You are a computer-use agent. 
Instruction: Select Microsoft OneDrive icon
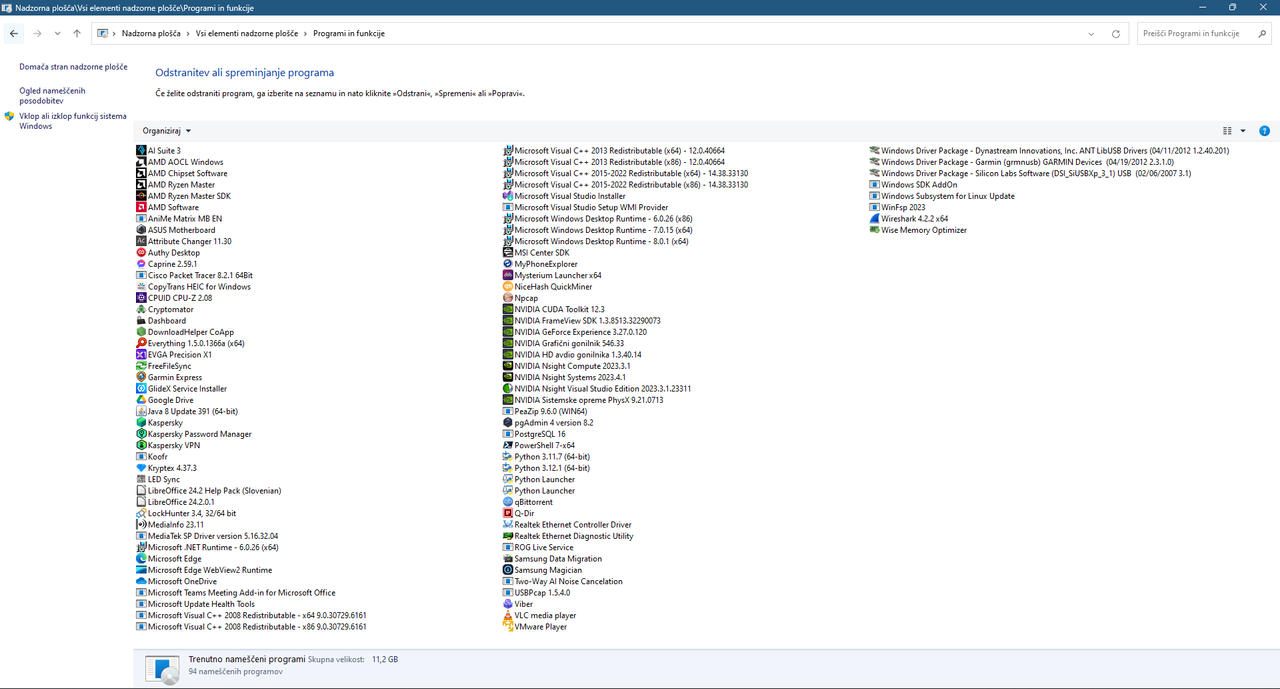point(140,581)
